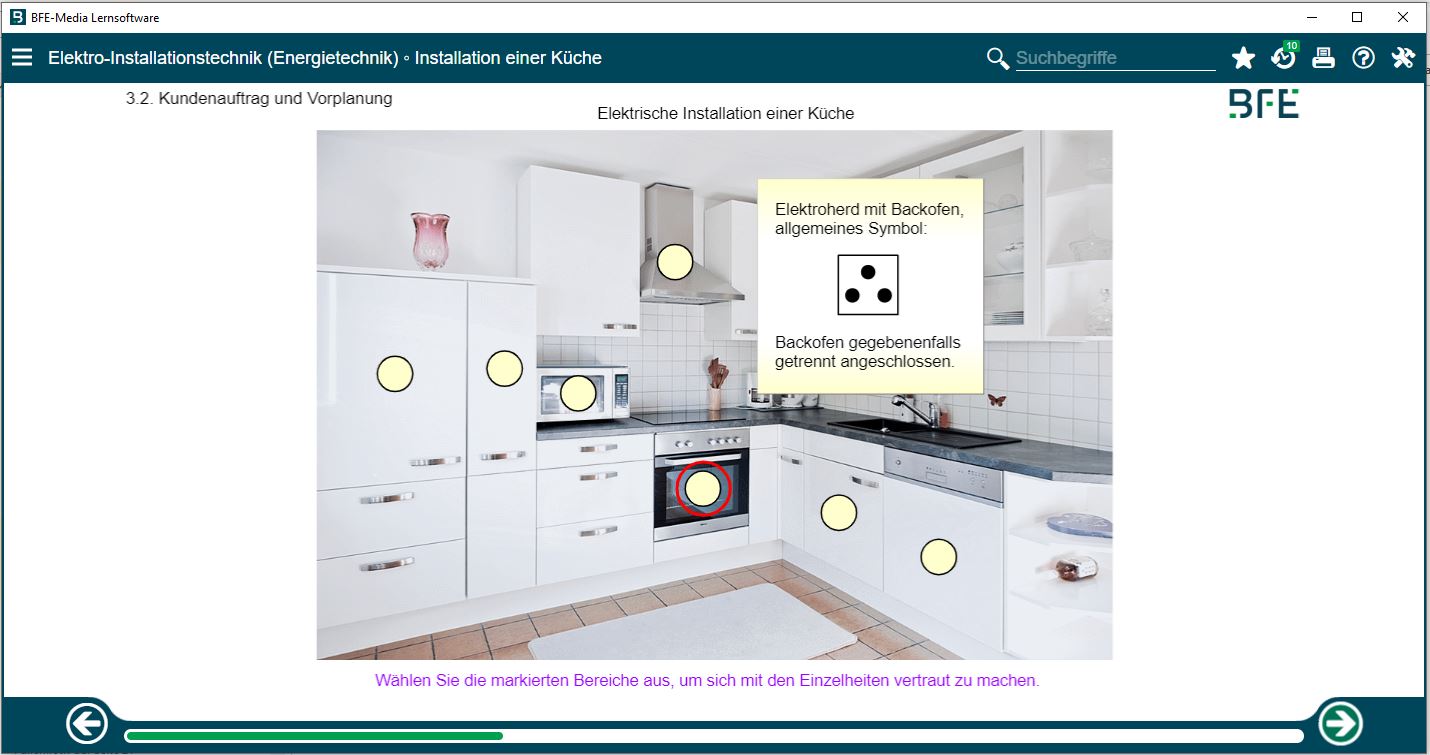Click the search magnifier icon
Viewport: 1430px width, 755px height.
tap(997, 58)
